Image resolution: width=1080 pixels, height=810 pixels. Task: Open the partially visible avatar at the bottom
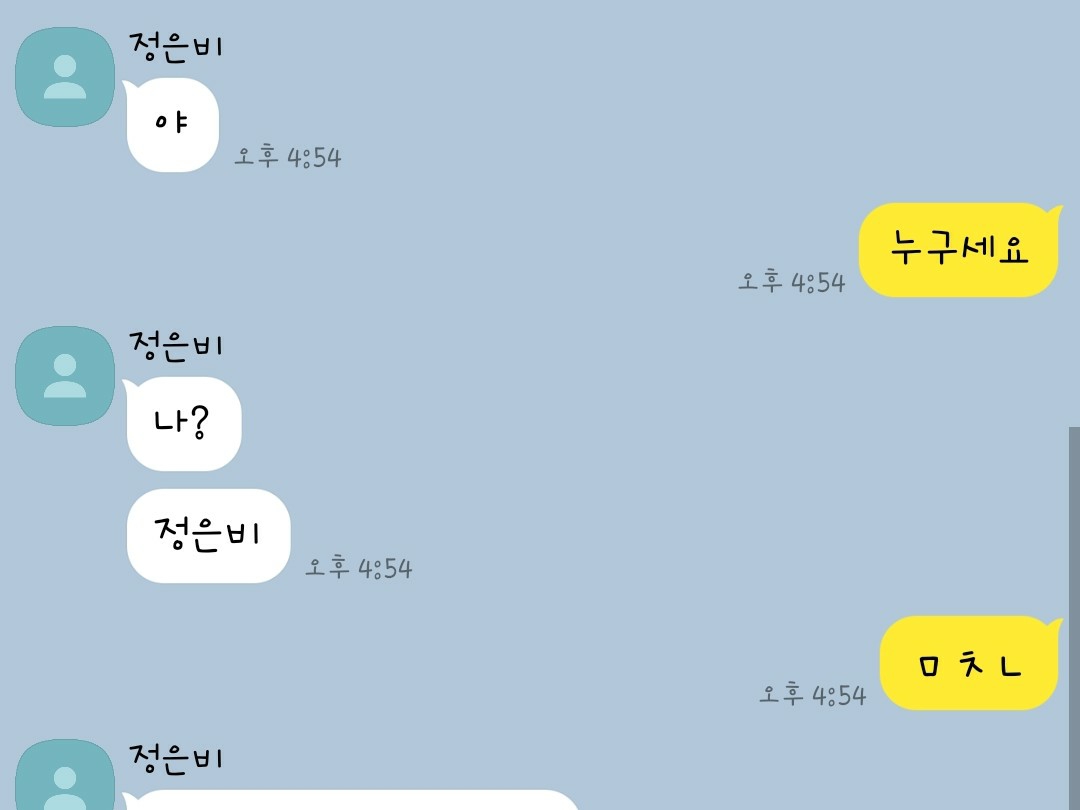(x=65, y=775)
